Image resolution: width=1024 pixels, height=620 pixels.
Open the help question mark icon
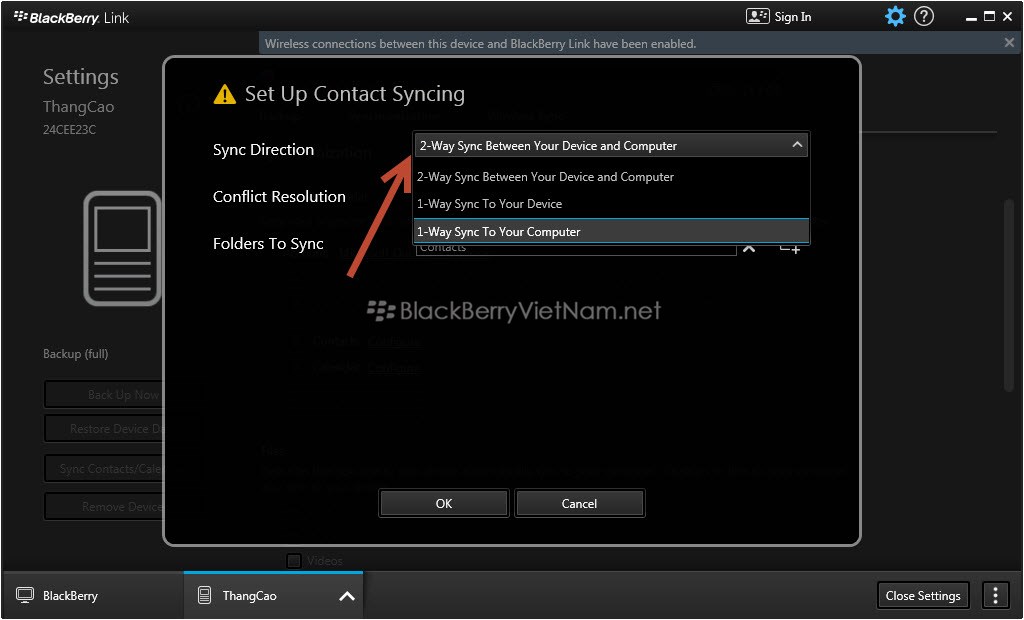[923, 16]
